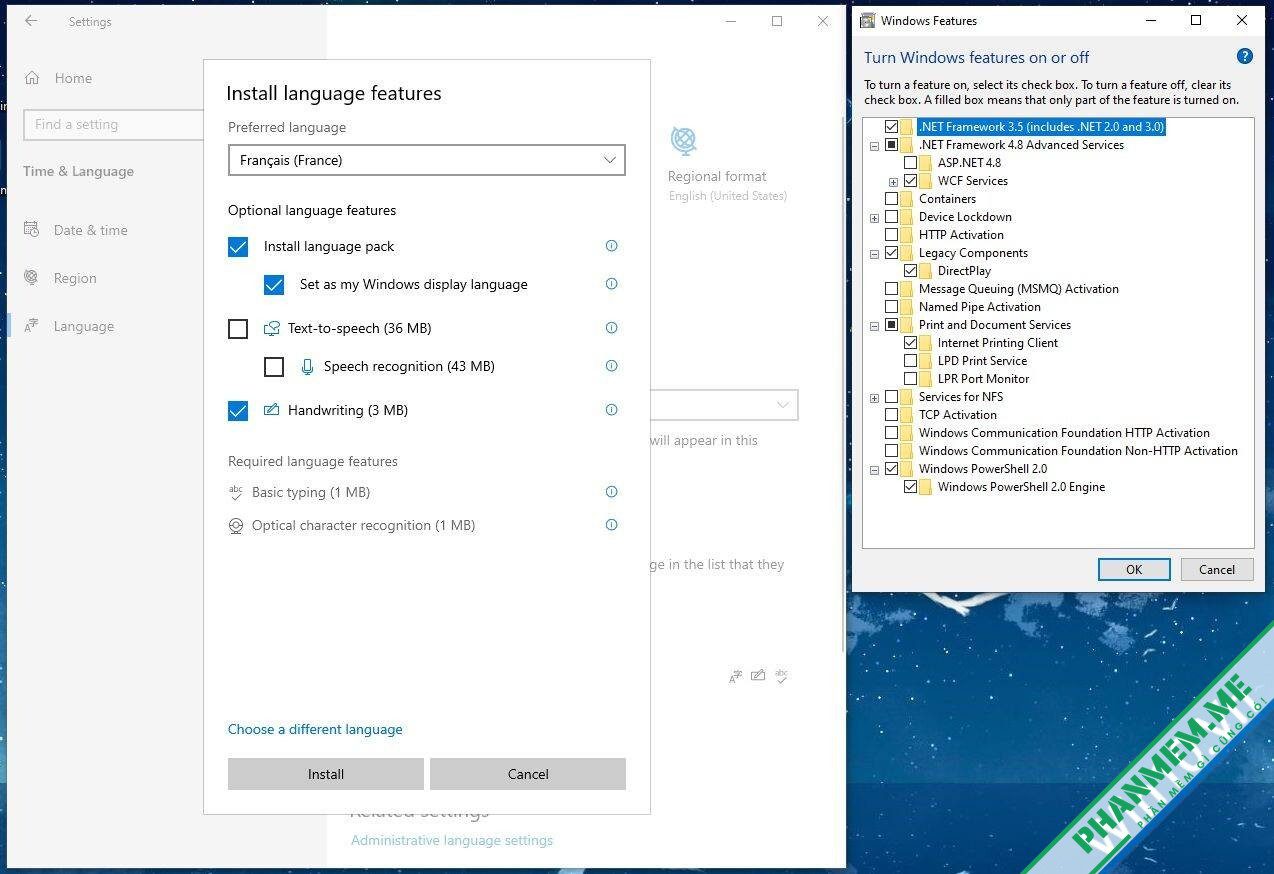This screenshot has height=874, width=1274.
Task: Check LPD Print Service box
Action: (x=910, y=361)
